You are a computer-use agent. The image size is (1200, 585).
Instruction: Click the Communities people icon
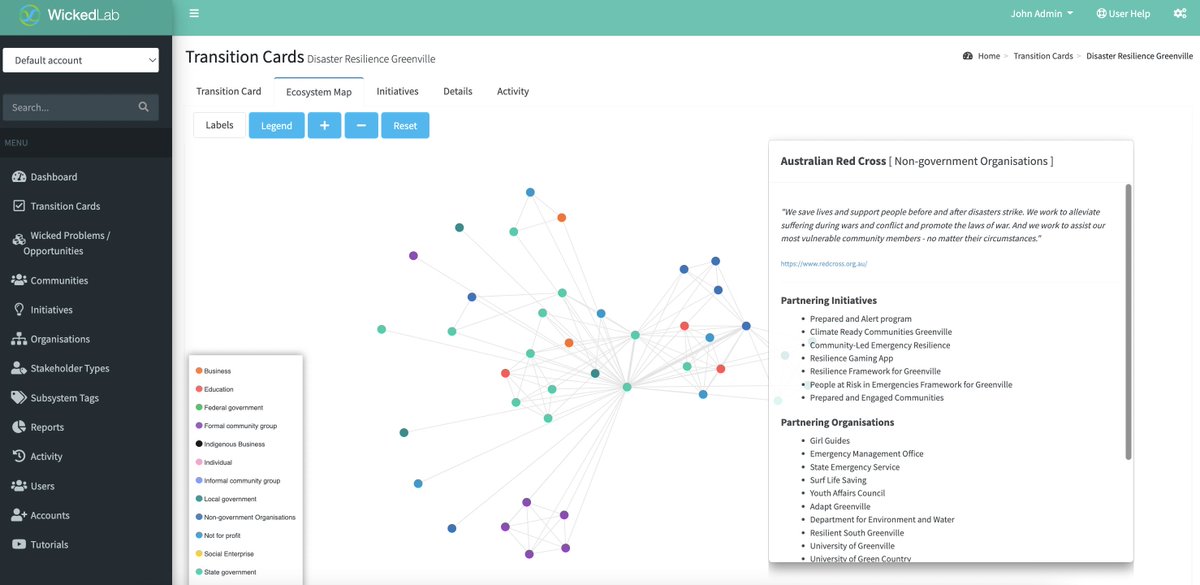click(19, 280)
